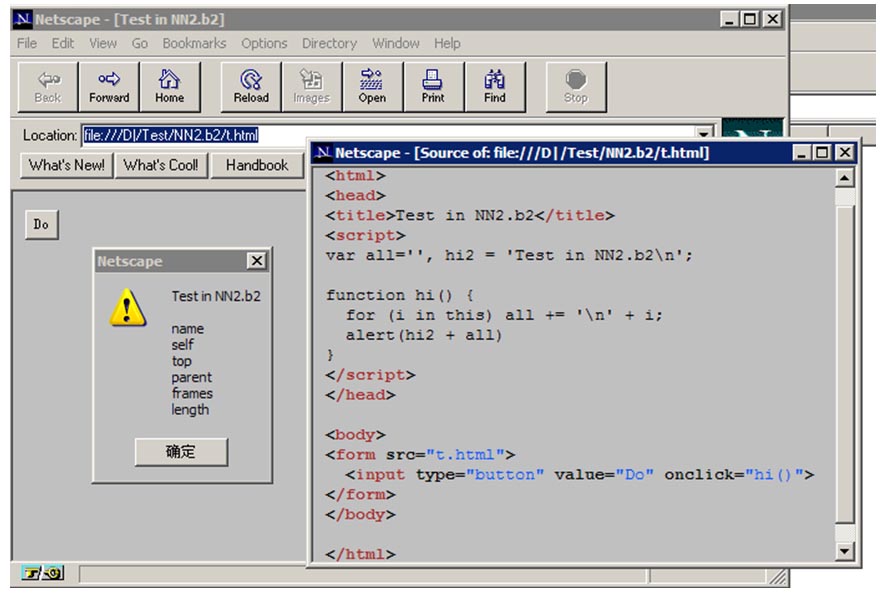Maximize the main Netscape window
The width and height of the screenshot is (884, 593).
750,19
